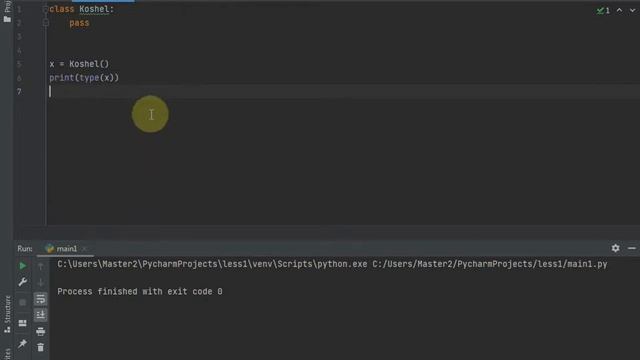Toggle soft-wrap in Run console
Viewport: 640px width, 360px height.
click(40, 299)
